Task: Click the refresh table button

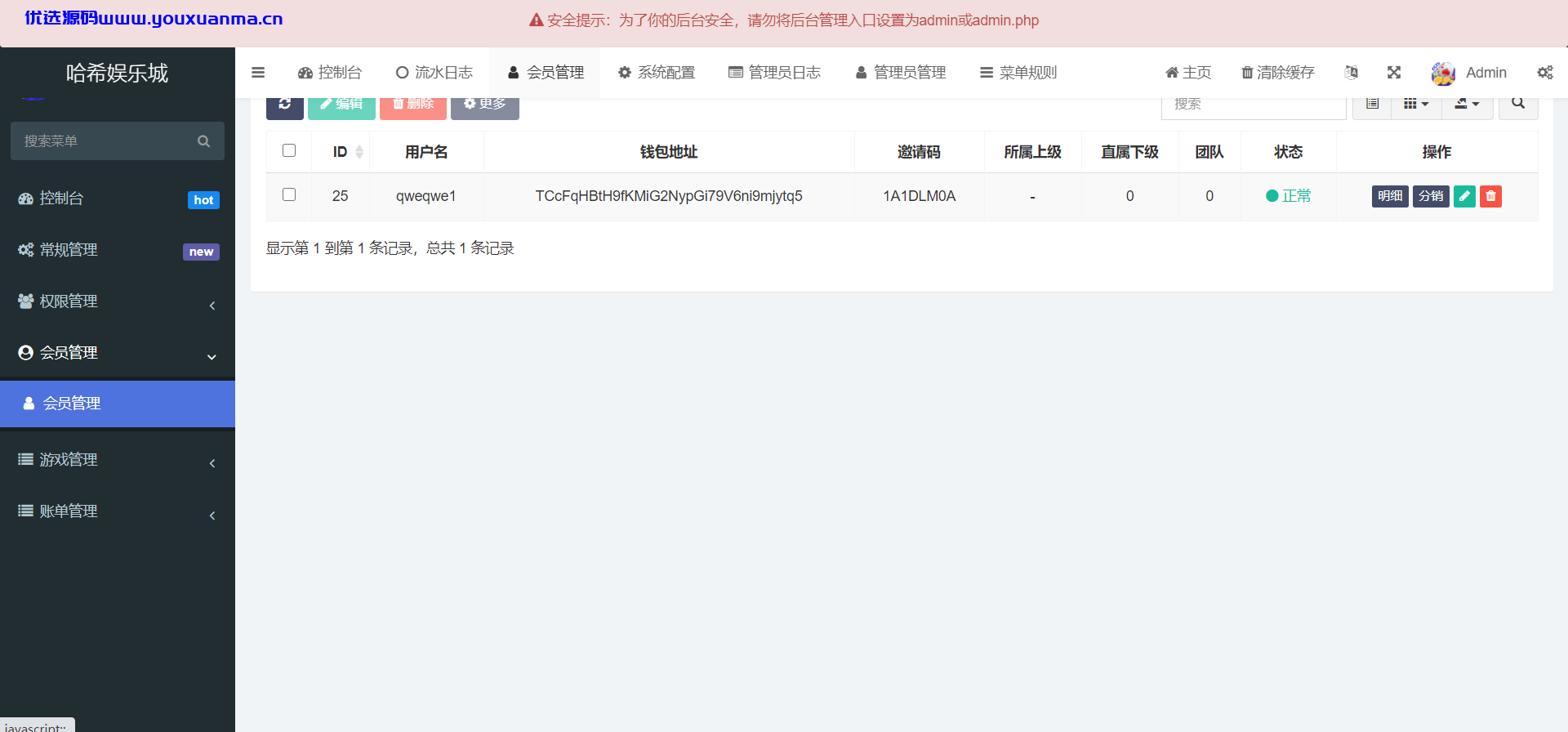Action: pos(285,107)
